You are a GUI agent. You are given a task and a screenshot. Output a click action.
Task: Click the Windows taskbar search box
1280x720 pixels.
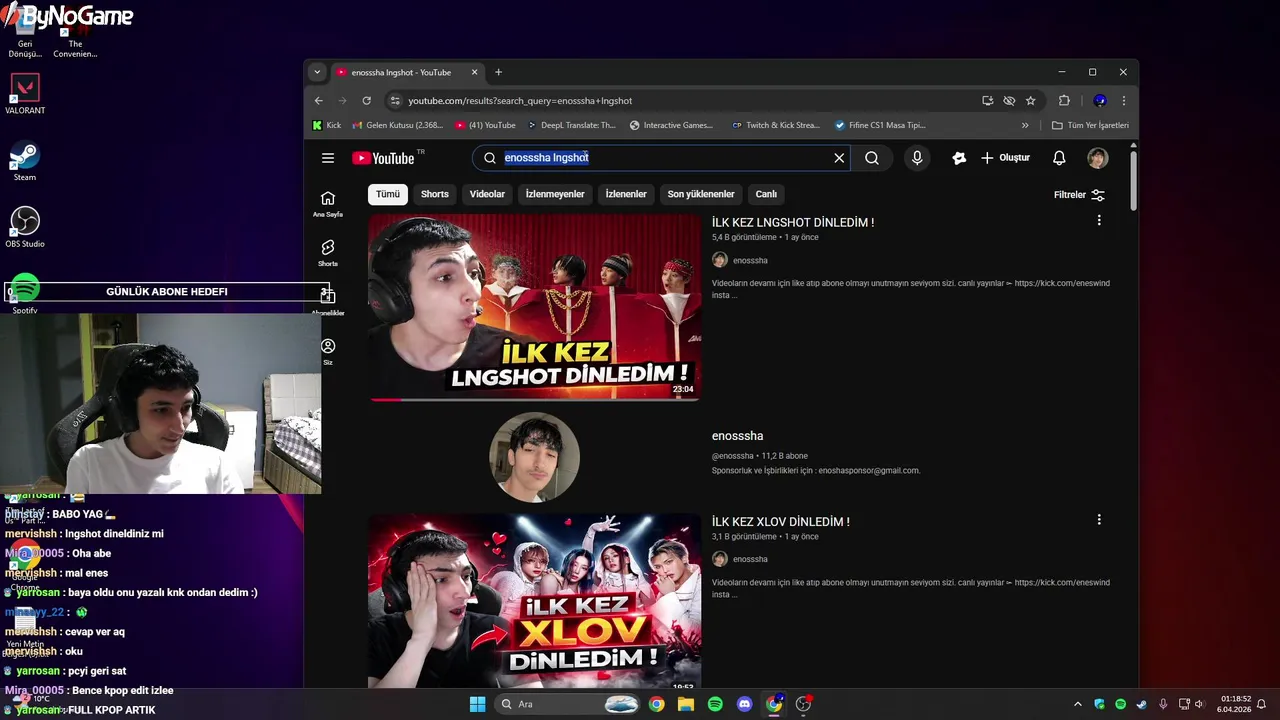coord(568,704)
